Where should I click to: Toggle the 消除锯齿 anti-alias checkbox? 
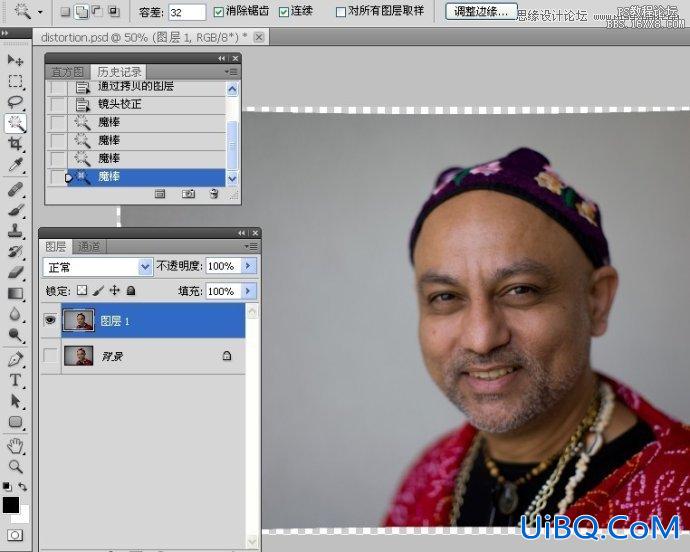tap(218, 12)
